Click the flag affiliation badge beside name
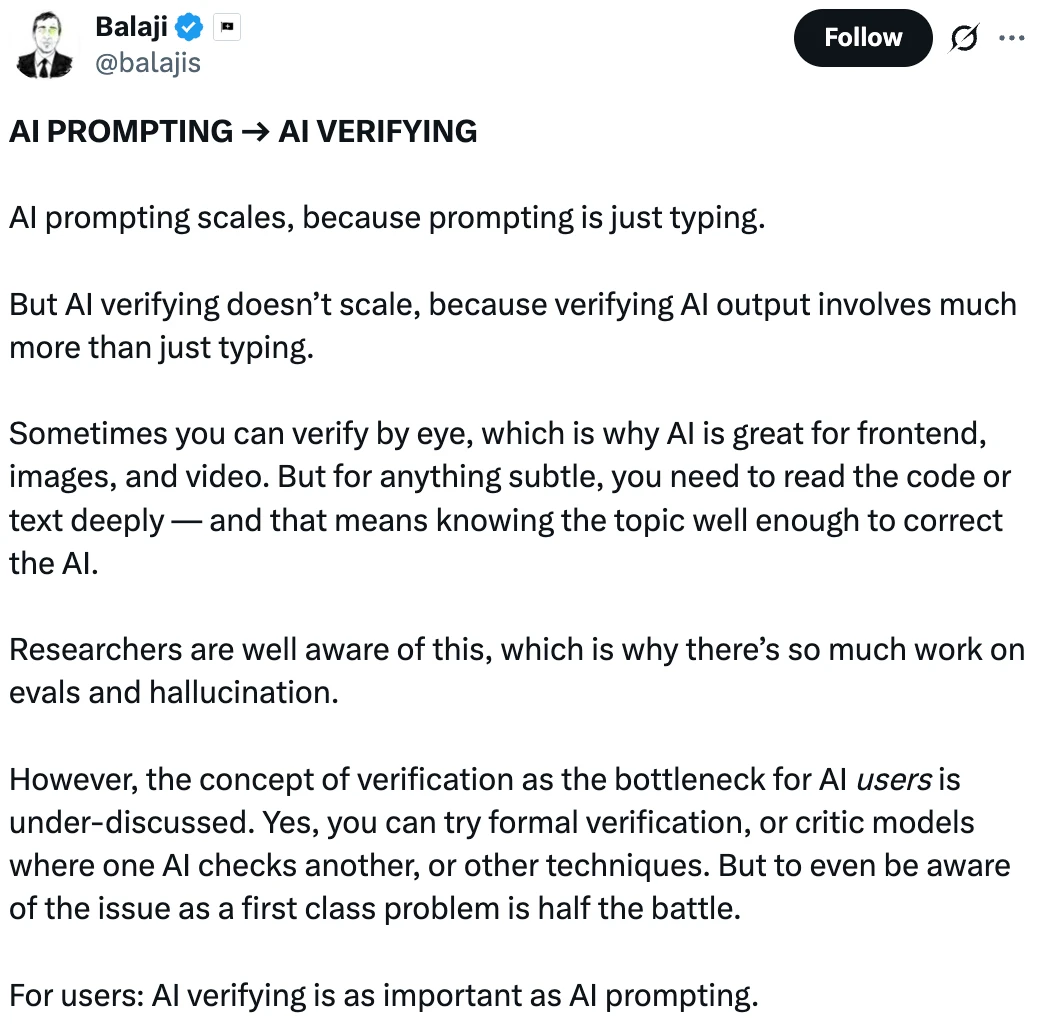Image resolution: width=1044 pixels, height=1024 pixels. pyautogui.click(x=227, y=27)
